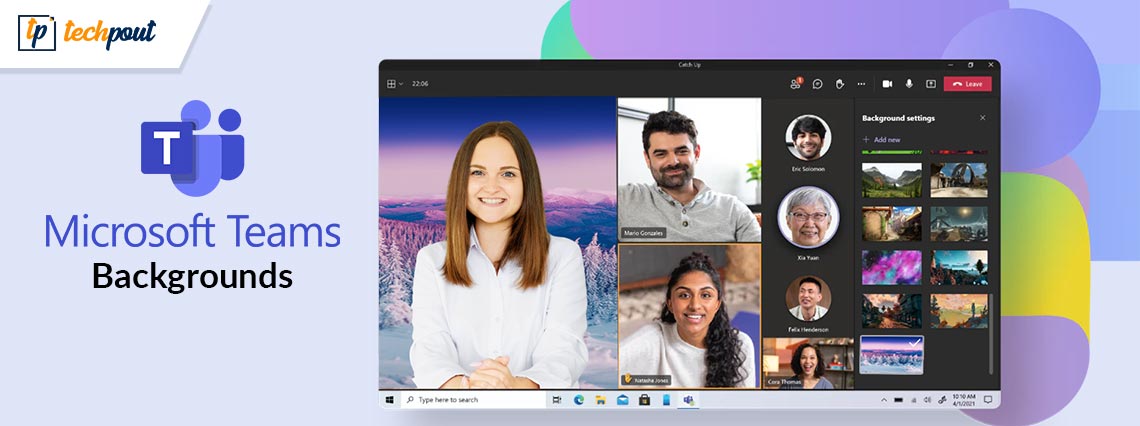
Task: Click Felix Henderson's avatar
Action: pyautogui.click(x=808, y=298)
